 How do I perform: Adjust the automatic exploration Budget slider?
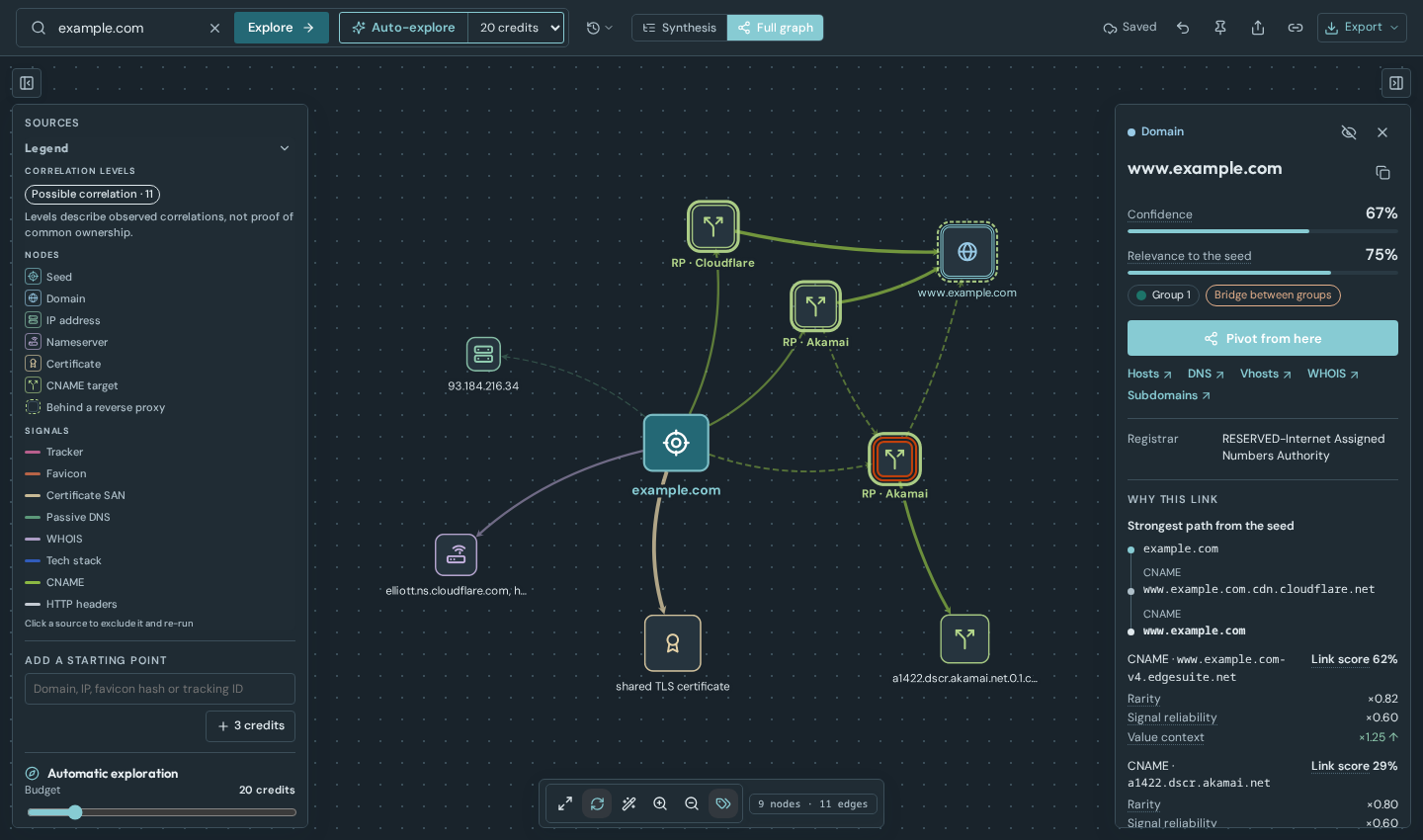click(161, 812)
